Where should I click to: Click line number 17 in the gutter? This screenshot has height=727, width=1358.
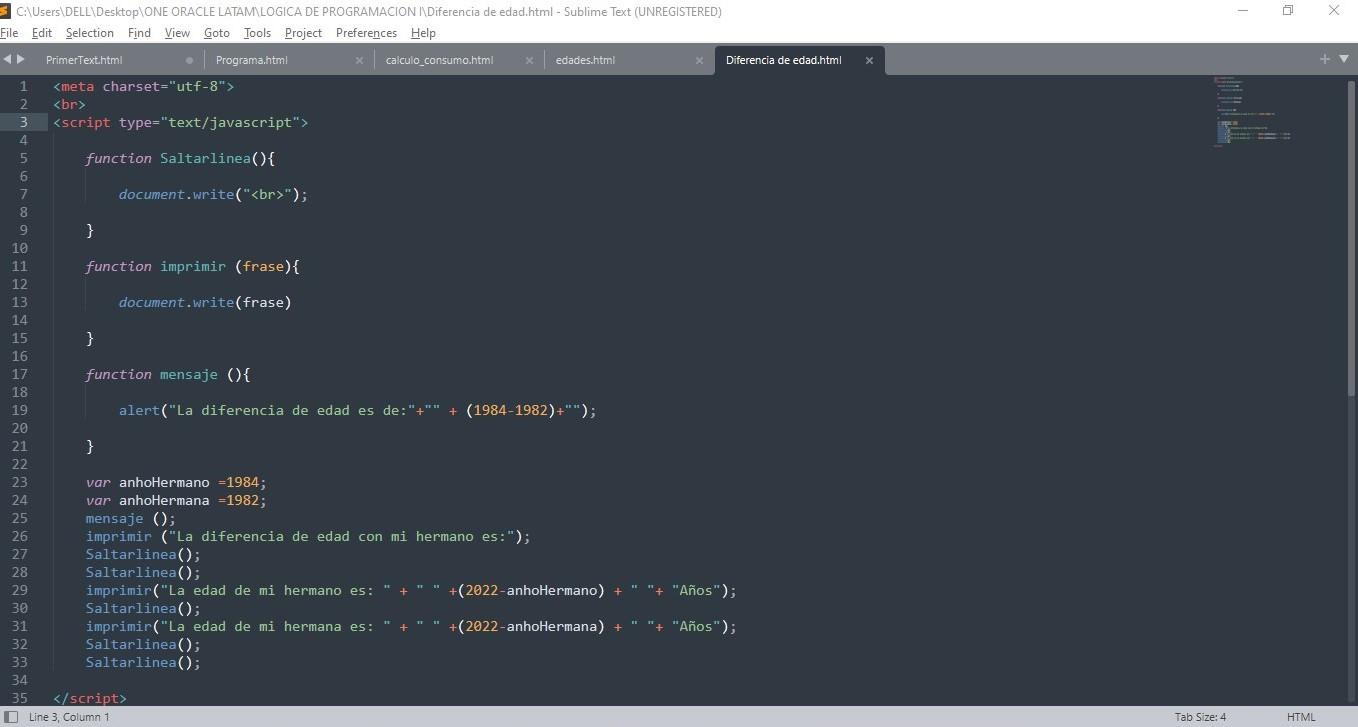(x=20, y=374)
